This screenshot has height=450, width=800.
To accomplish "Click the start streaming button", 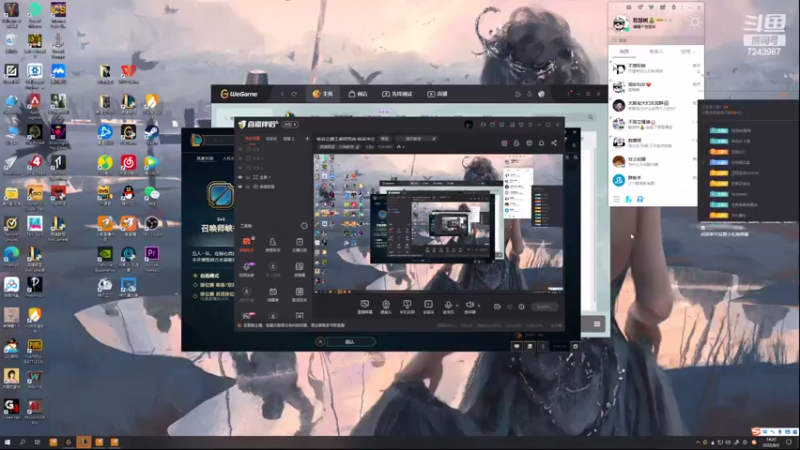I will 544,307.
